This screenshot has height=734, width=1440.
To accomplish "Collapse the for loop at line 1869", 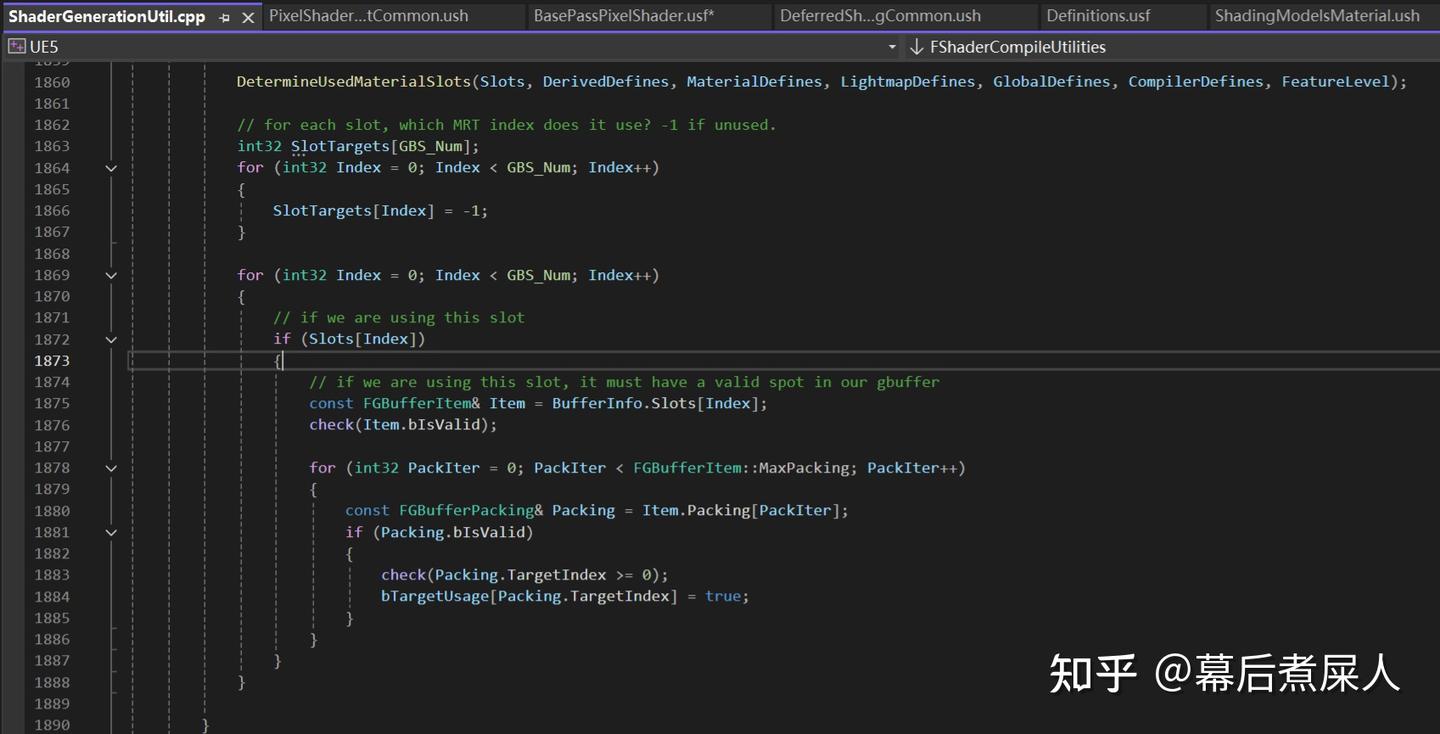I will [111, 274].
